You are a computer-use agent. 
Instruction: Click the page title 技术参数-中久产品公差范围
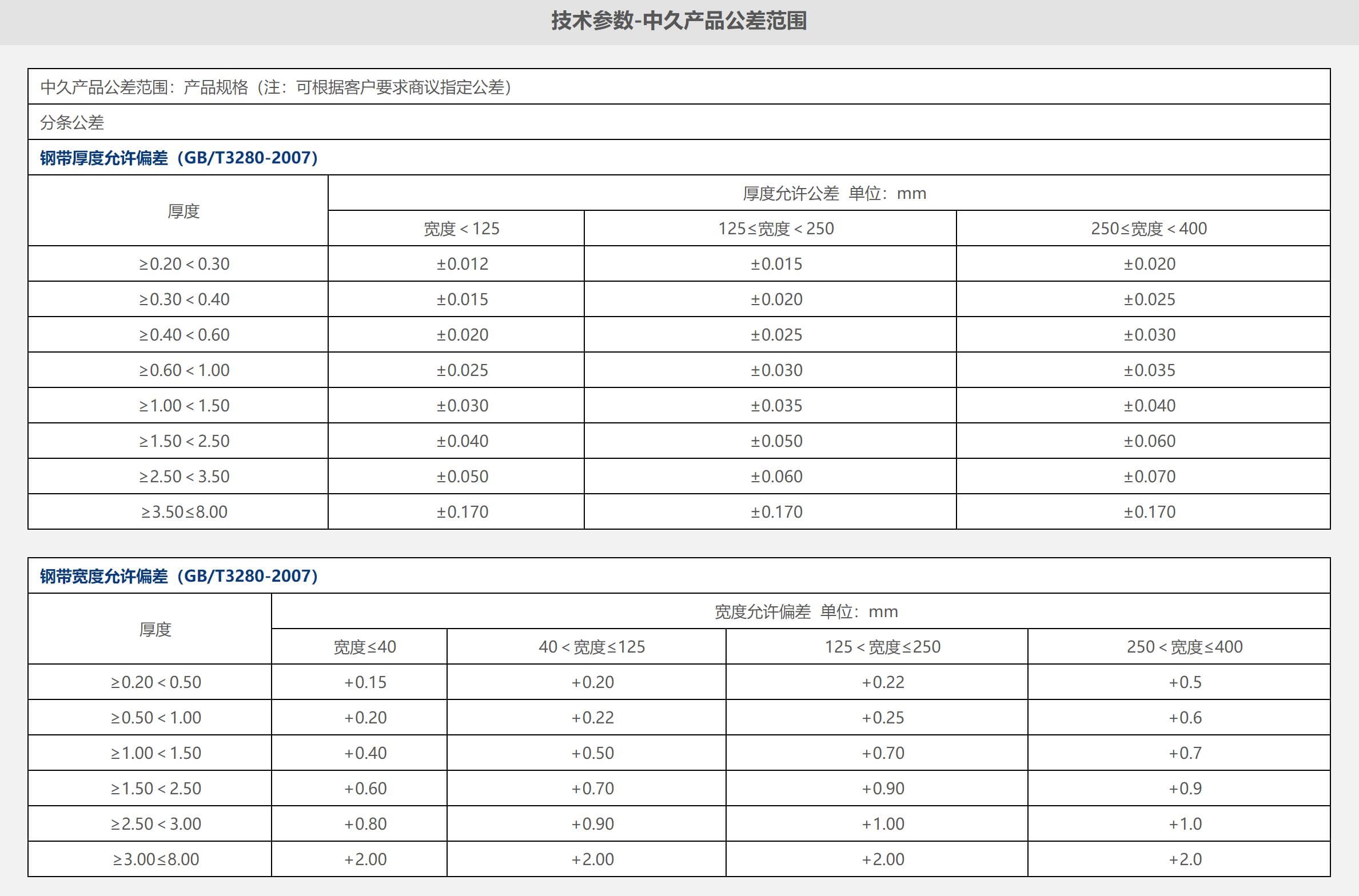tap(679, 21)
